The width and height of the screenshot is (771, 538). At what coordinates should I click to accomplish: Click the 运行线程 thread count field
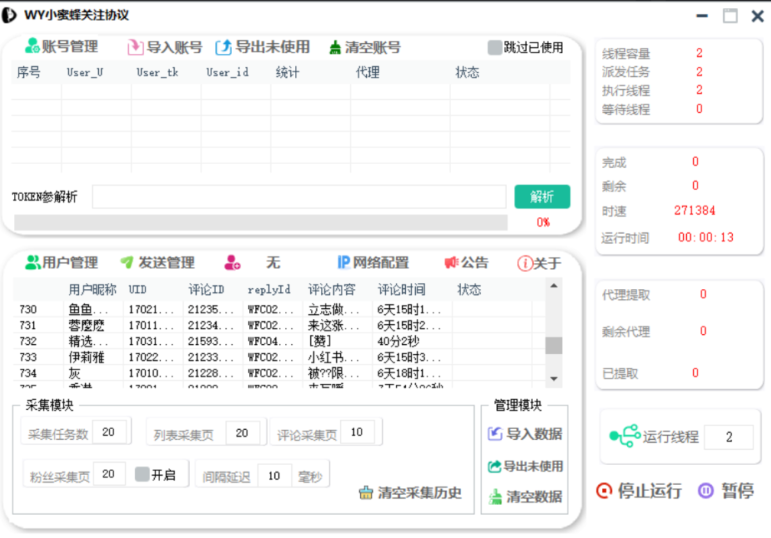tap(728, 437)
